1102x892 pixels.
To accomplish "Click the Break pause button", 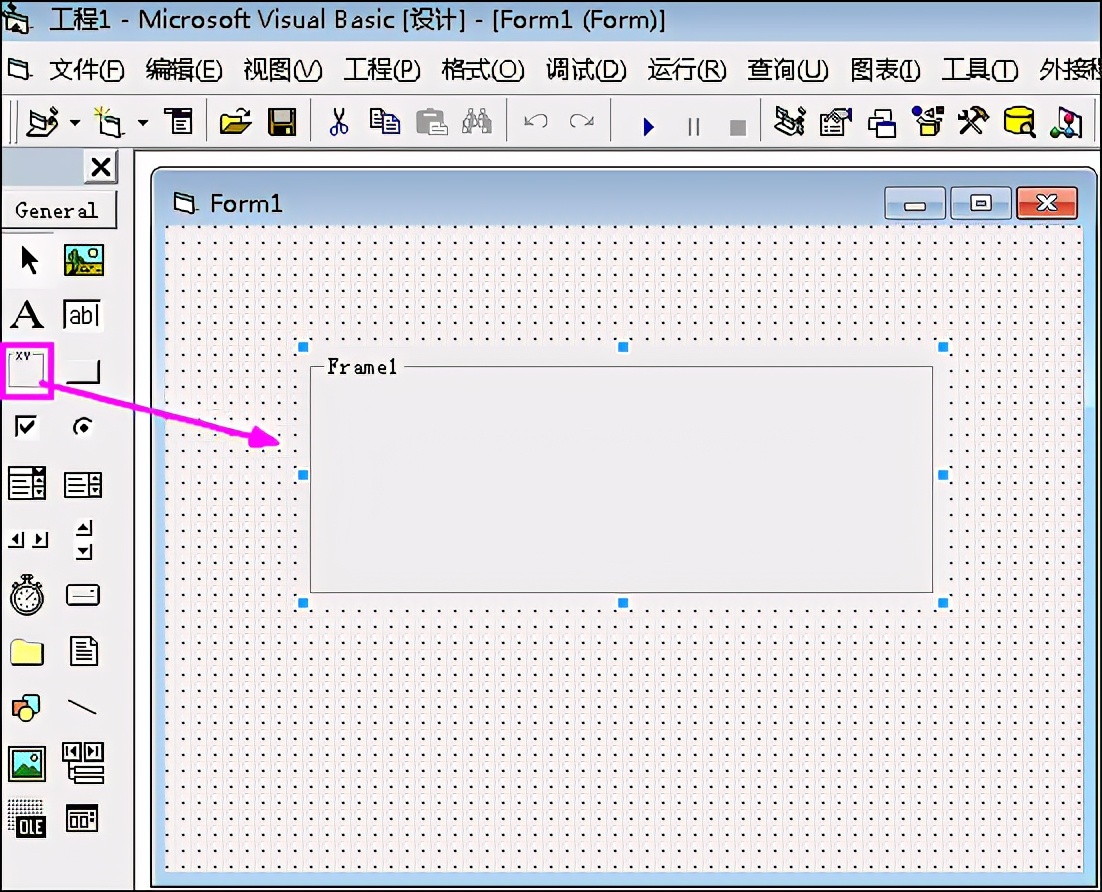I will 694,127.
